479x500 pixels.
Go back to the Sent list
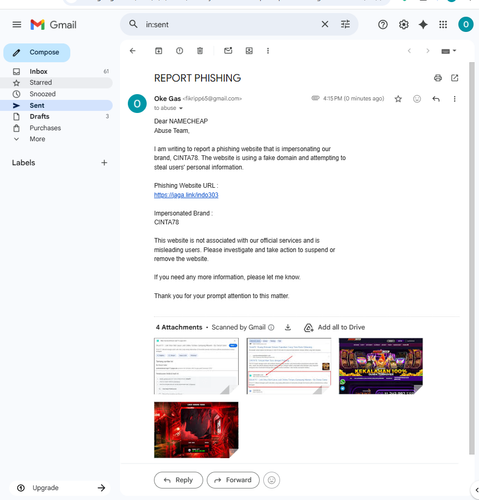pyautogui.click(x=133, y=51)
